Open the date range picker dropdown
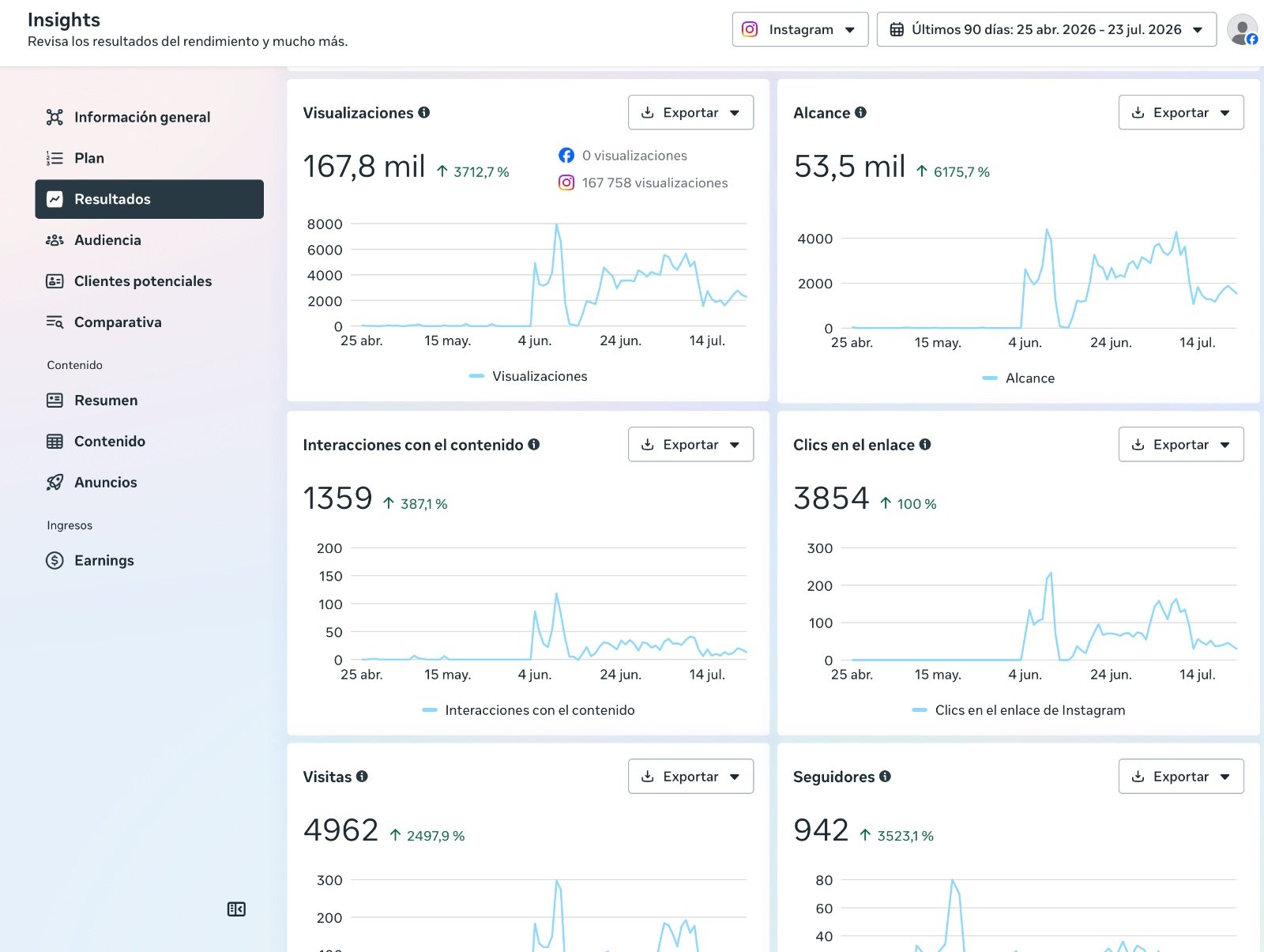Screen dimensions: 1264x952 click(x=1047, y=29)
